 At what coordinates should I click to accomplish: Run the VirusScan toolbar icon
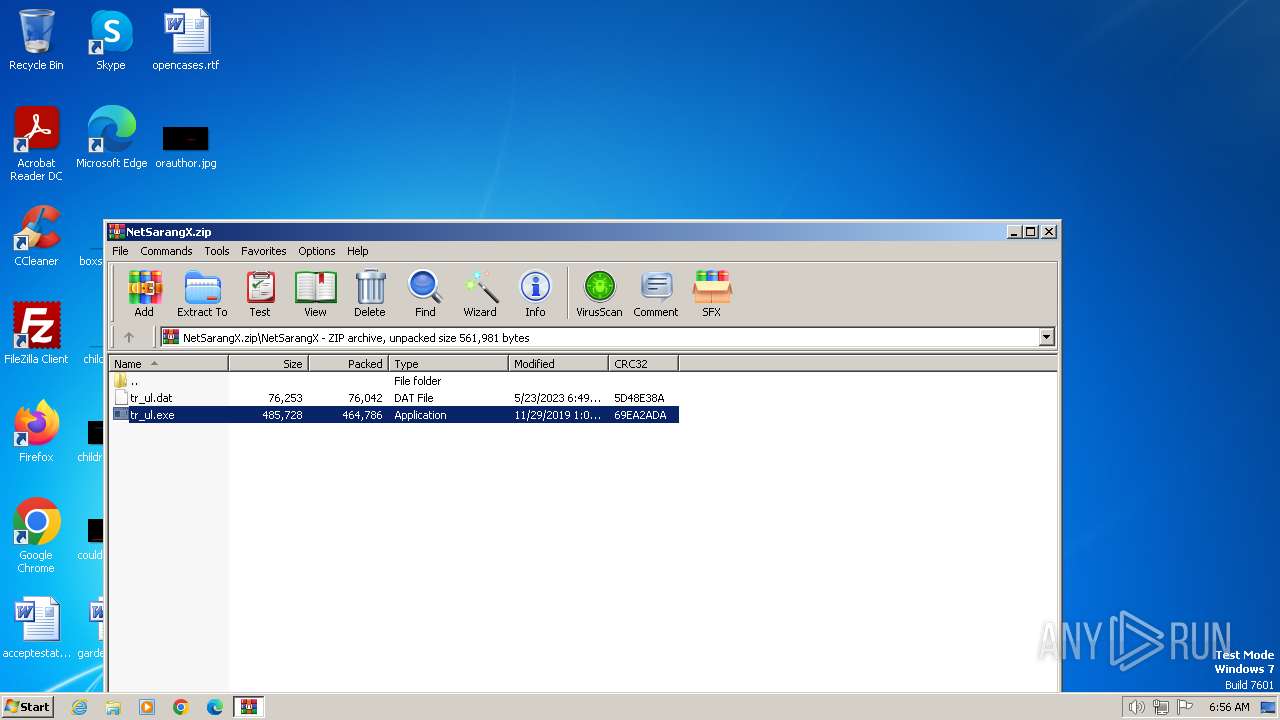[599, 293]
